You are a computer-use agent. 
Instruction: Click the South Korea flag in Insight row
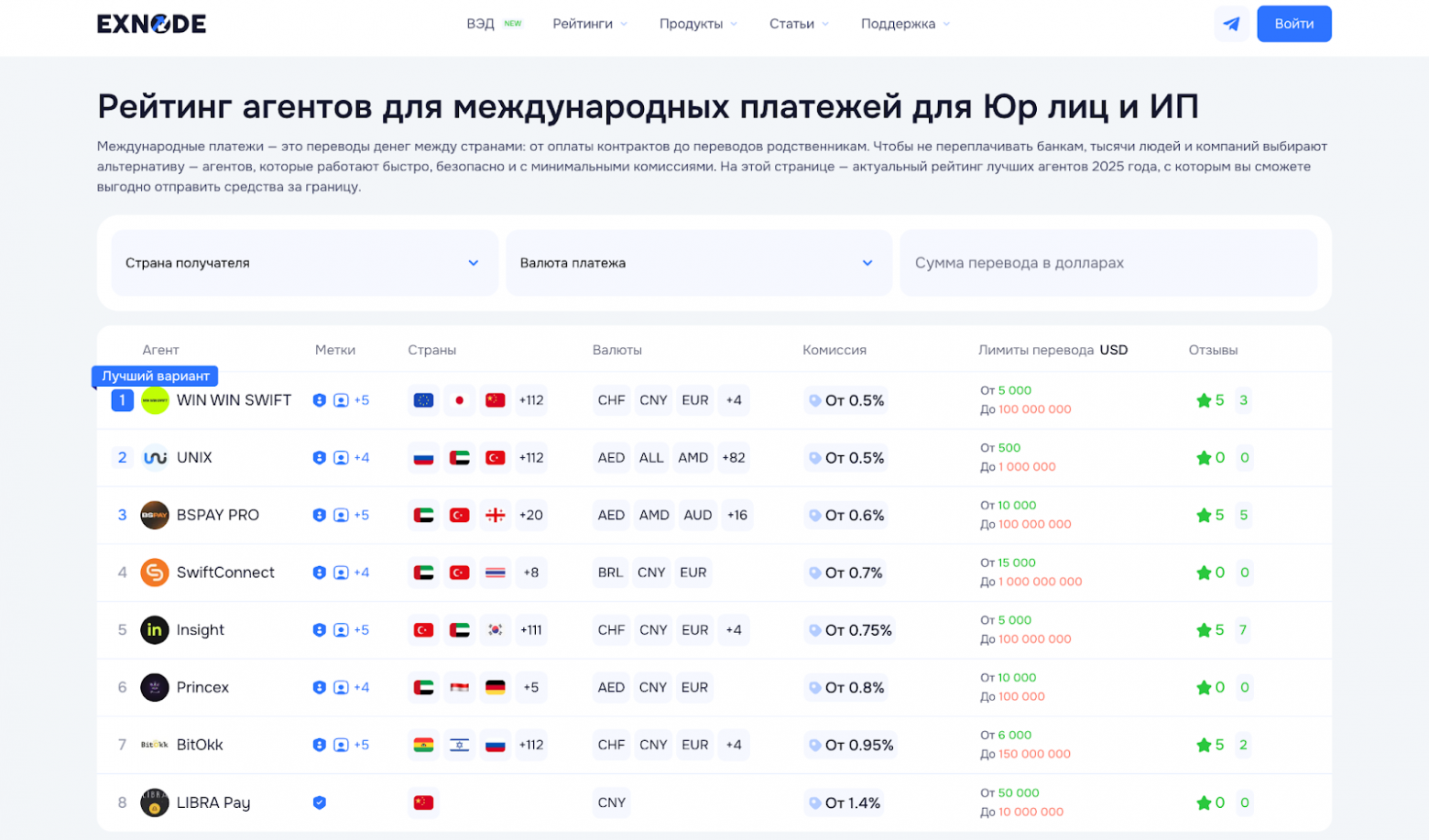(496, 630)
